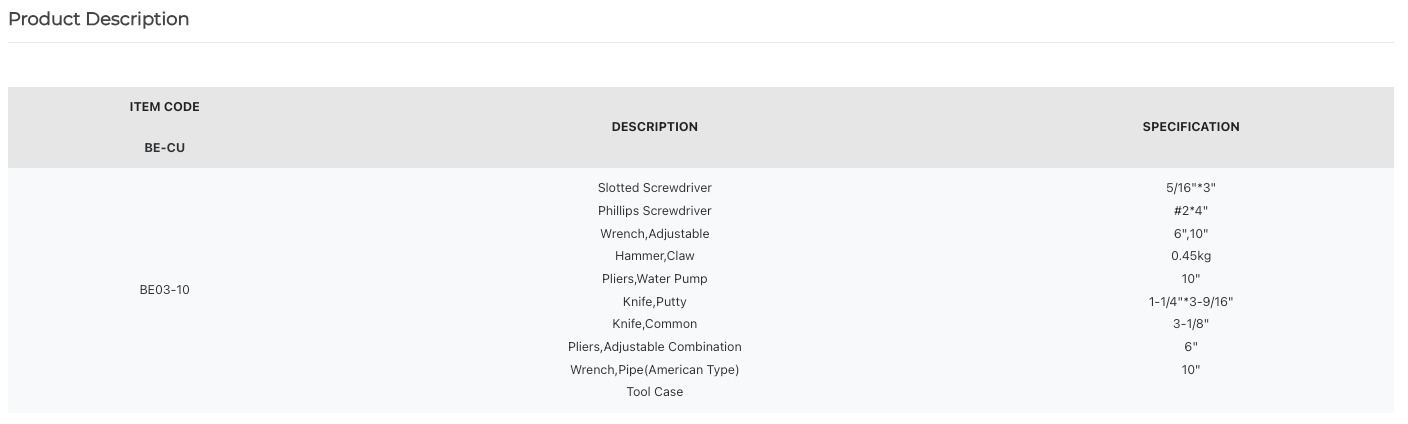1408x424 pixels.
Task: Click the SPECIFICATION column header
Action: 1191,127
